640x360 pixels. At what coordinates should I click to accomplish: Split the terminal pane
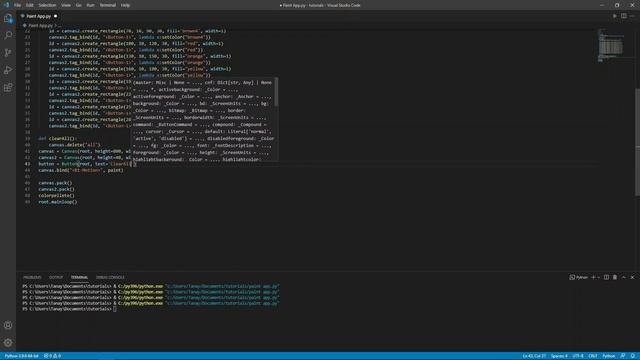pyautogui.click(x=606, y=277)
